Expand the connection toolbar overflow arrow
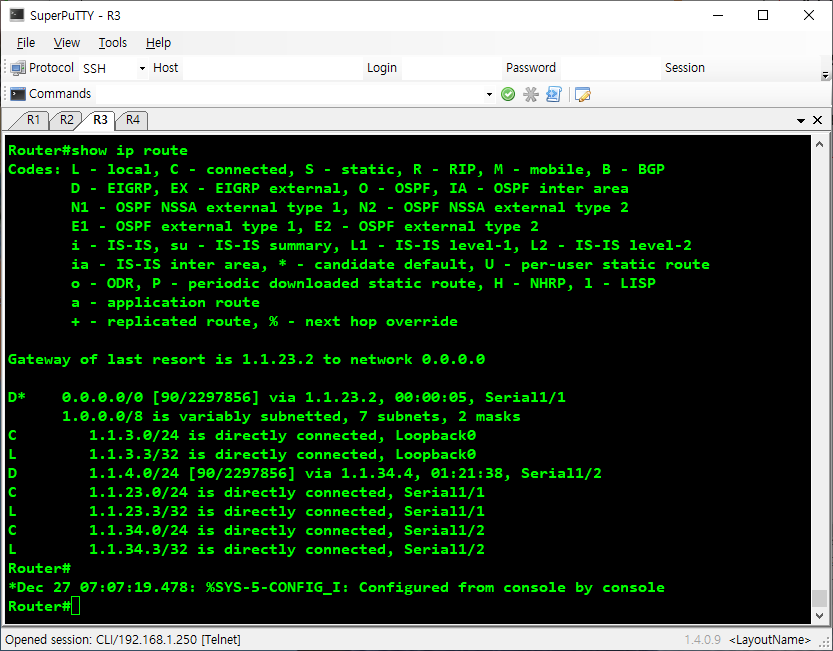The height and width of the screenshot is (651, 833). (x=825, y=75)
